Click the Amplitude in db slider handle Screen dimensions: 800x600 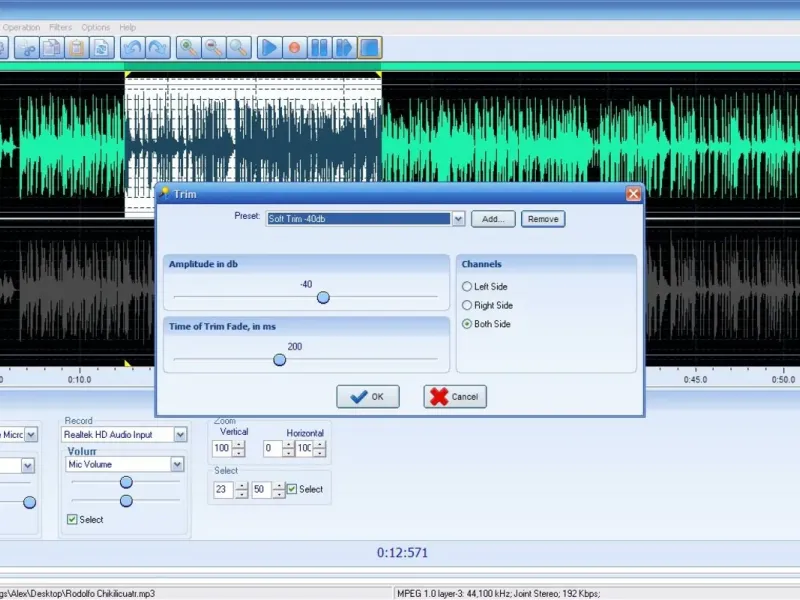[x=323, y=297]
